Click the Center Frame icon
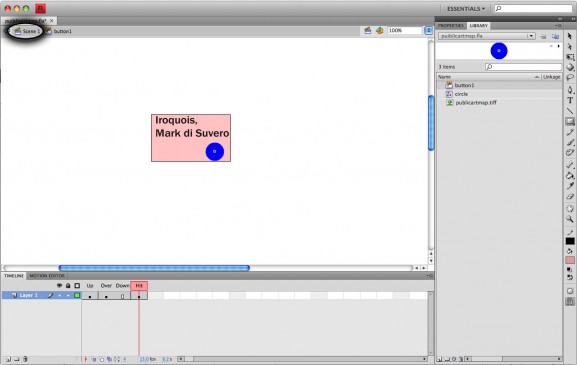This screenshot has height=365, width=577. pos(85,359)
